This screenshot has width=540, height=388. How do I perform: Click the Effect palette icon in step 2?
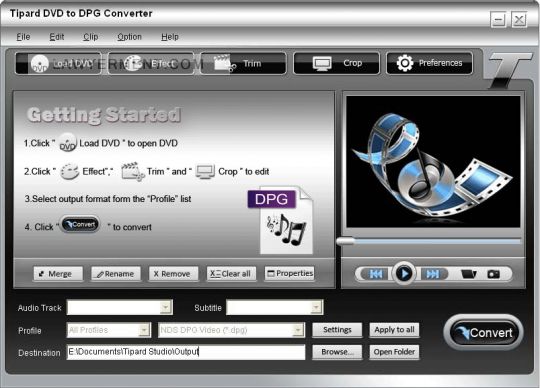pos(70,171)
